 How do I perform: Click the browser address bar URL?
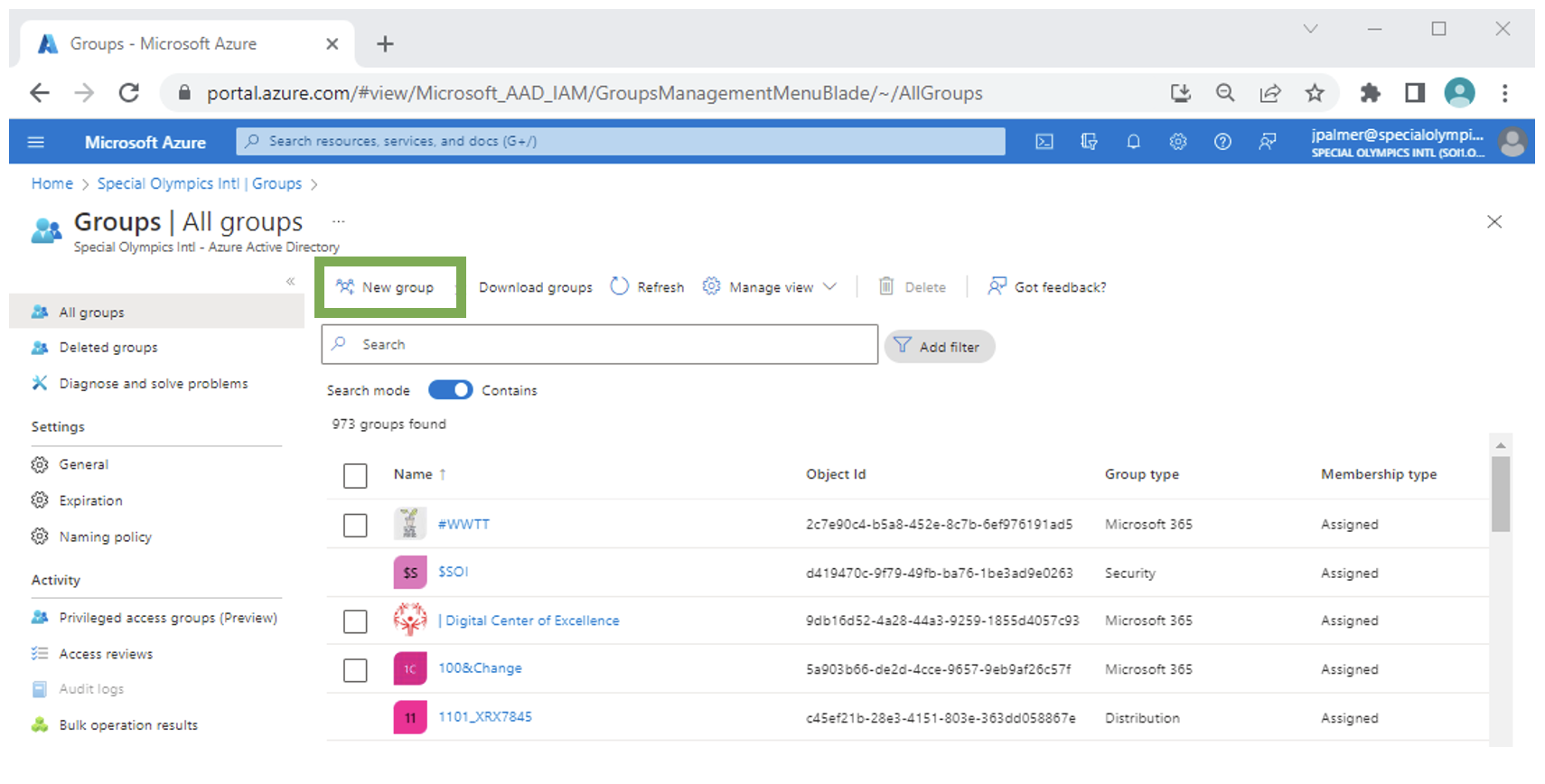595,93
